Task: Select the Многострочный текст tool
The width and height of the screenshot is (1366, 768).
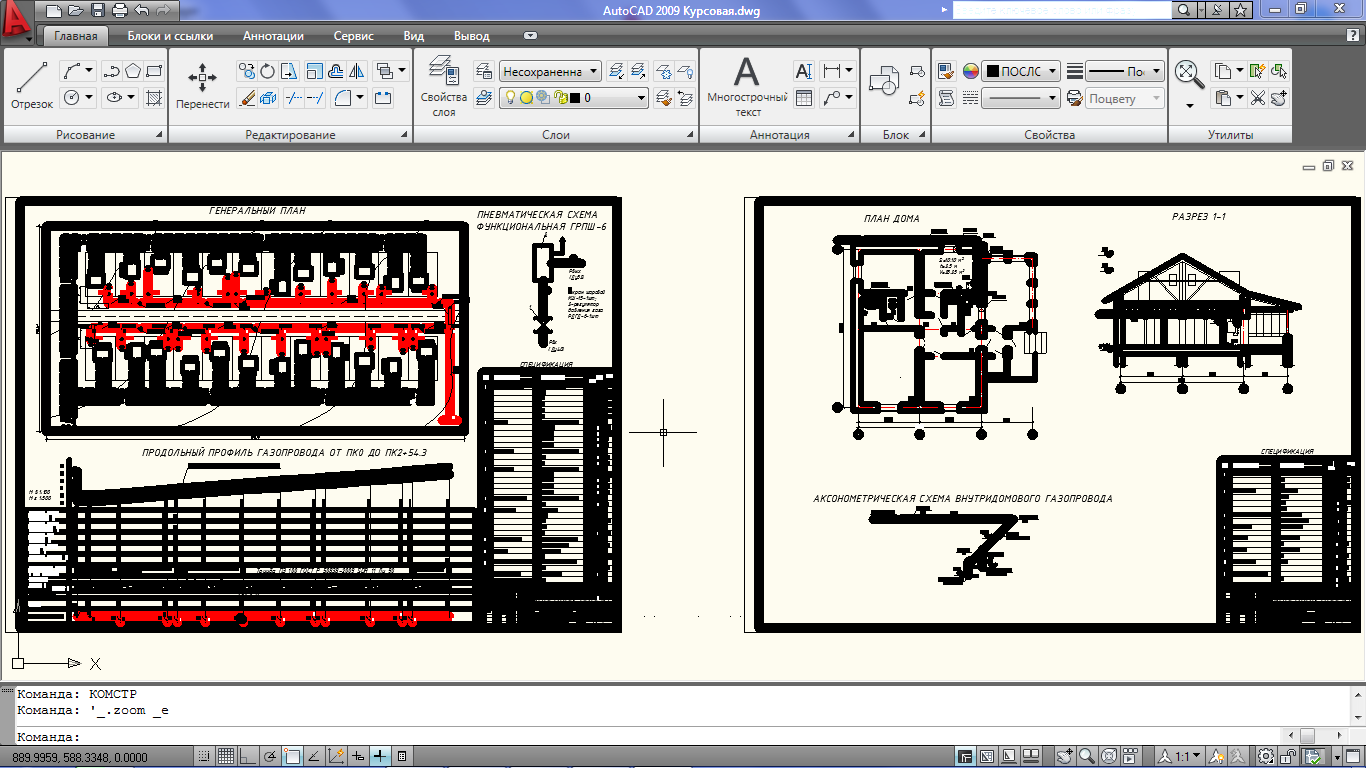Action: (x=747, y=85)
